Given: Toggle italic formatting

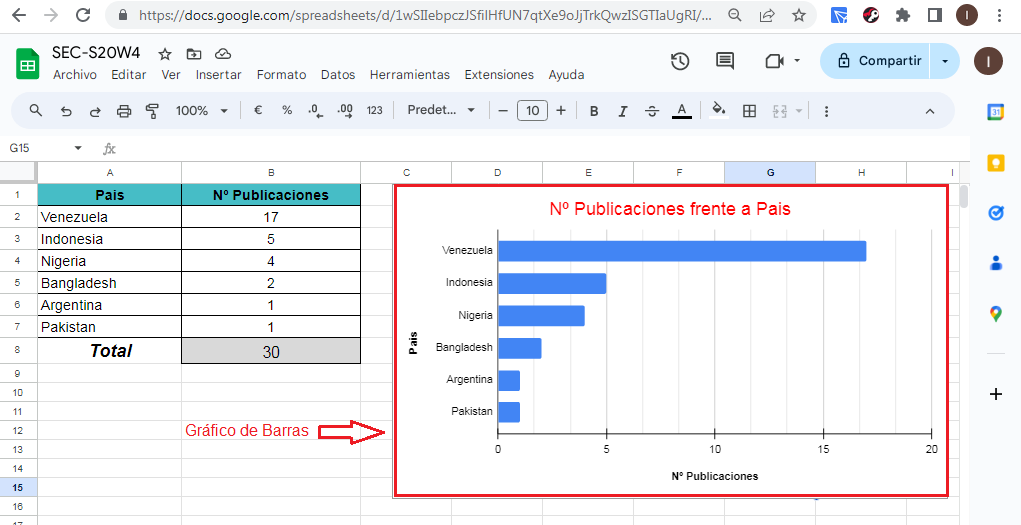Looking at the screenshot, I should 622,111.
